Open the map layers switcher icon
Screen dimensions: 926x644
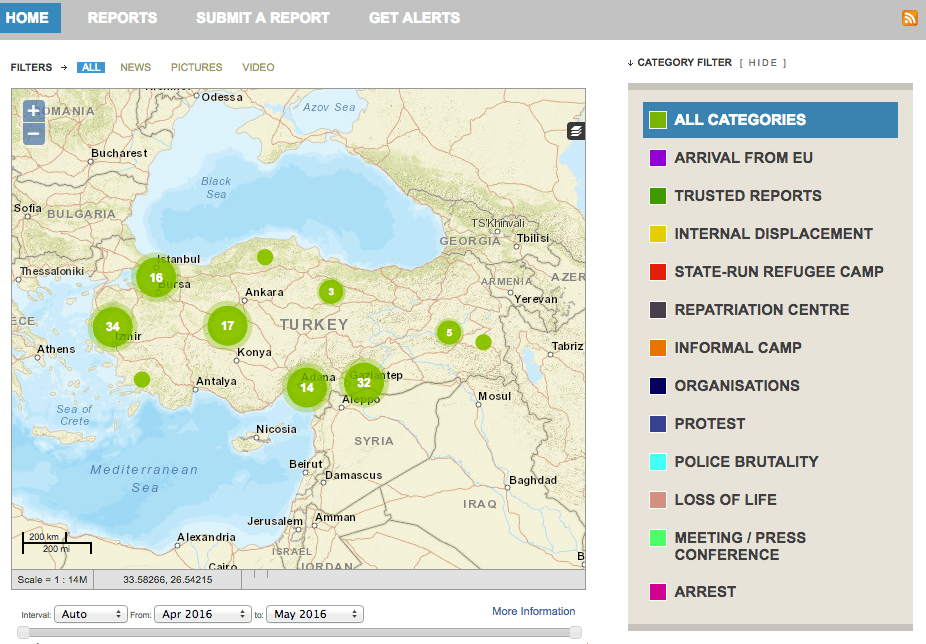click(576, 131)
